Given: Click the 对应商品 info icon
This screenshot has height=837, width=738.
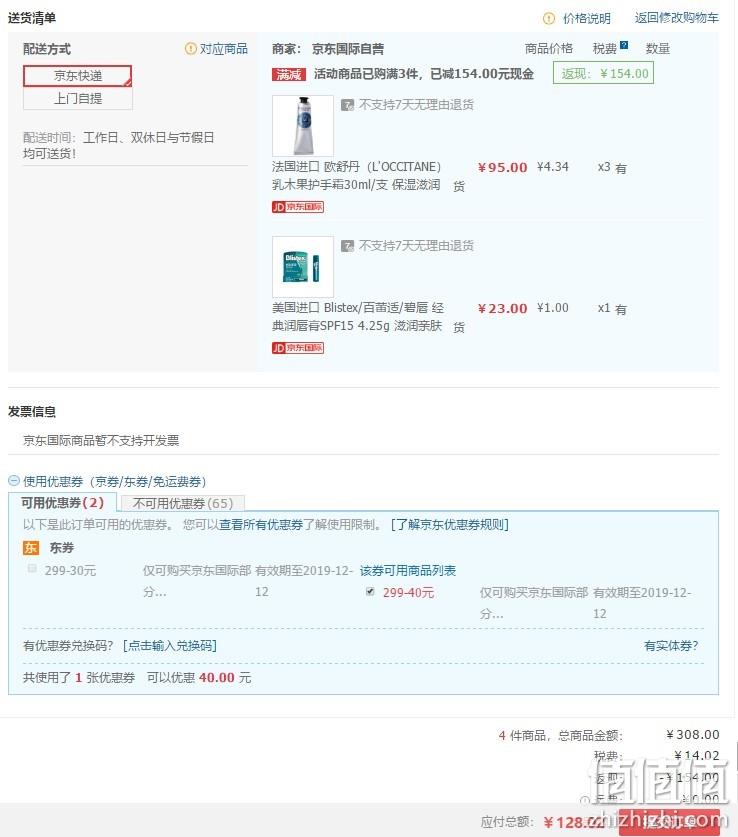Looking at the screenshot, I should point(191,49).
